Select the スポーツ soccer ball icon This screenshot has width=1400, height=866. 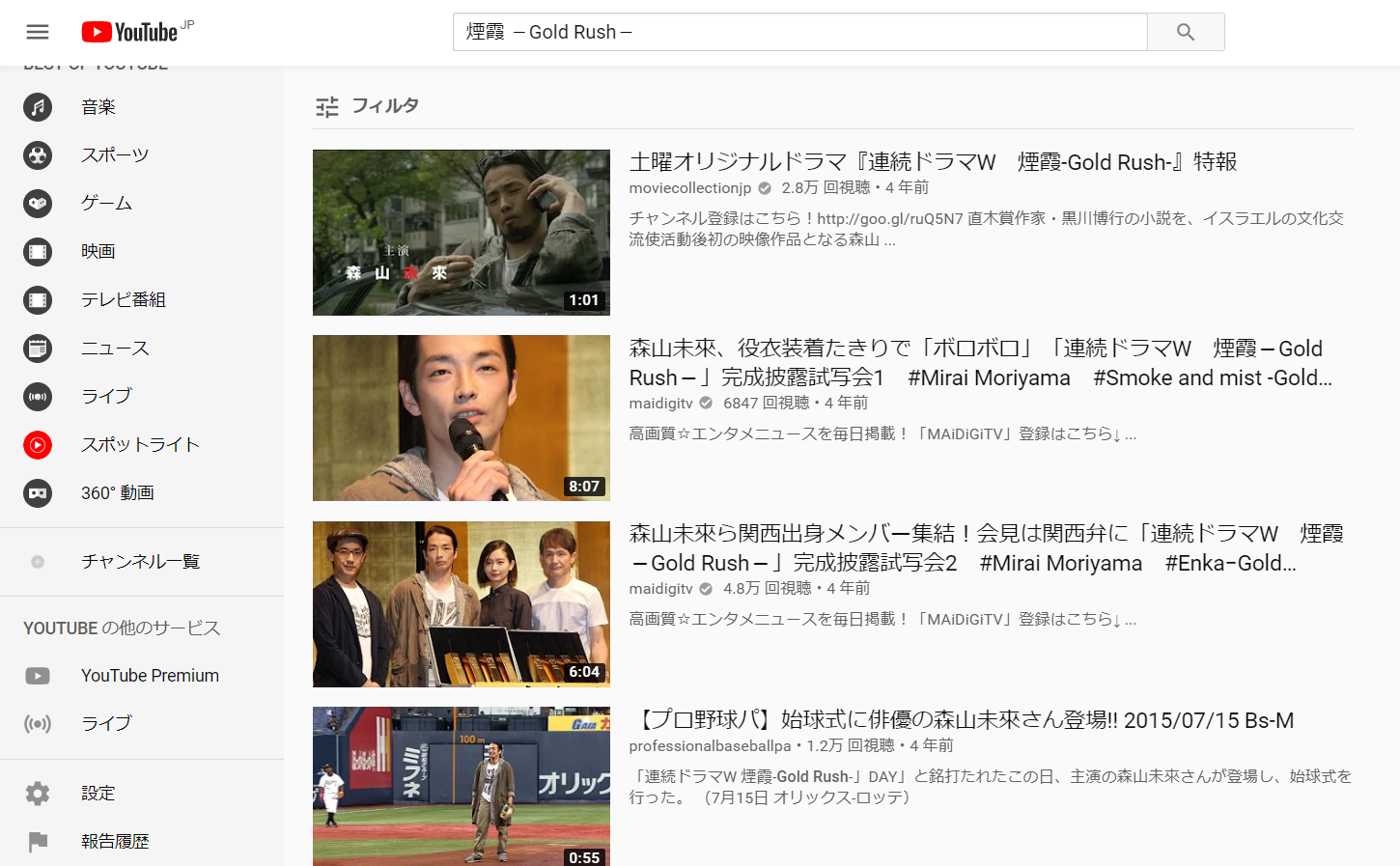(x=38, y=154)
